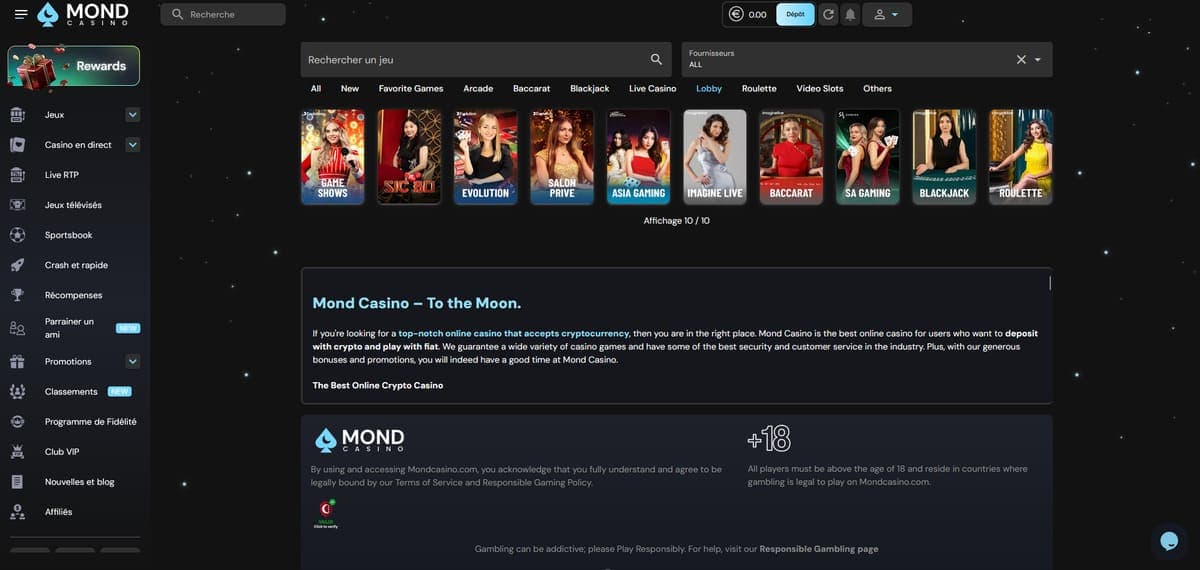
Task: Click the magnifier icon in game search
Action: coord(656,60)
